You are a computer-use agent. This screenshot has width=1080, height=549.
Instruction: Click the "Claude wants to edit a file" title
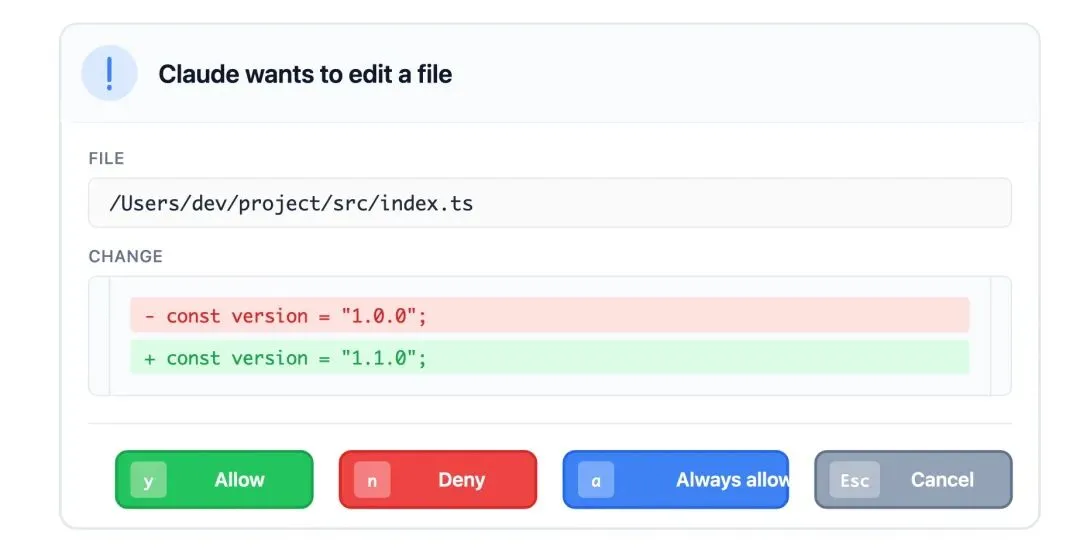(305, 74)
